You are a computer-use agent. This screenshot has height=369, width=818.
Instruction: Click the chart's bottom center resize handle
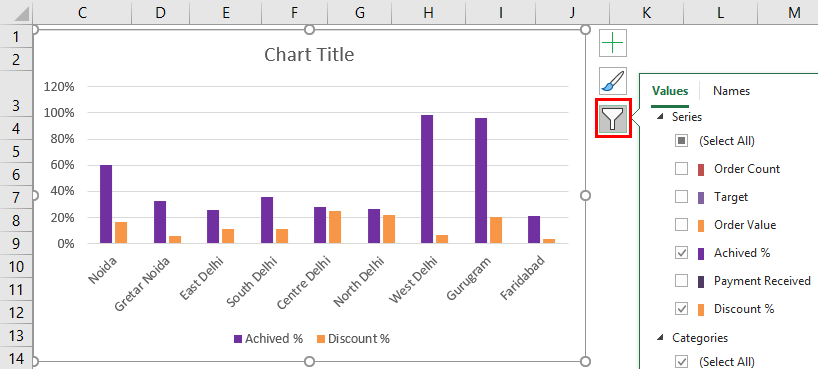tap(309, 361)
